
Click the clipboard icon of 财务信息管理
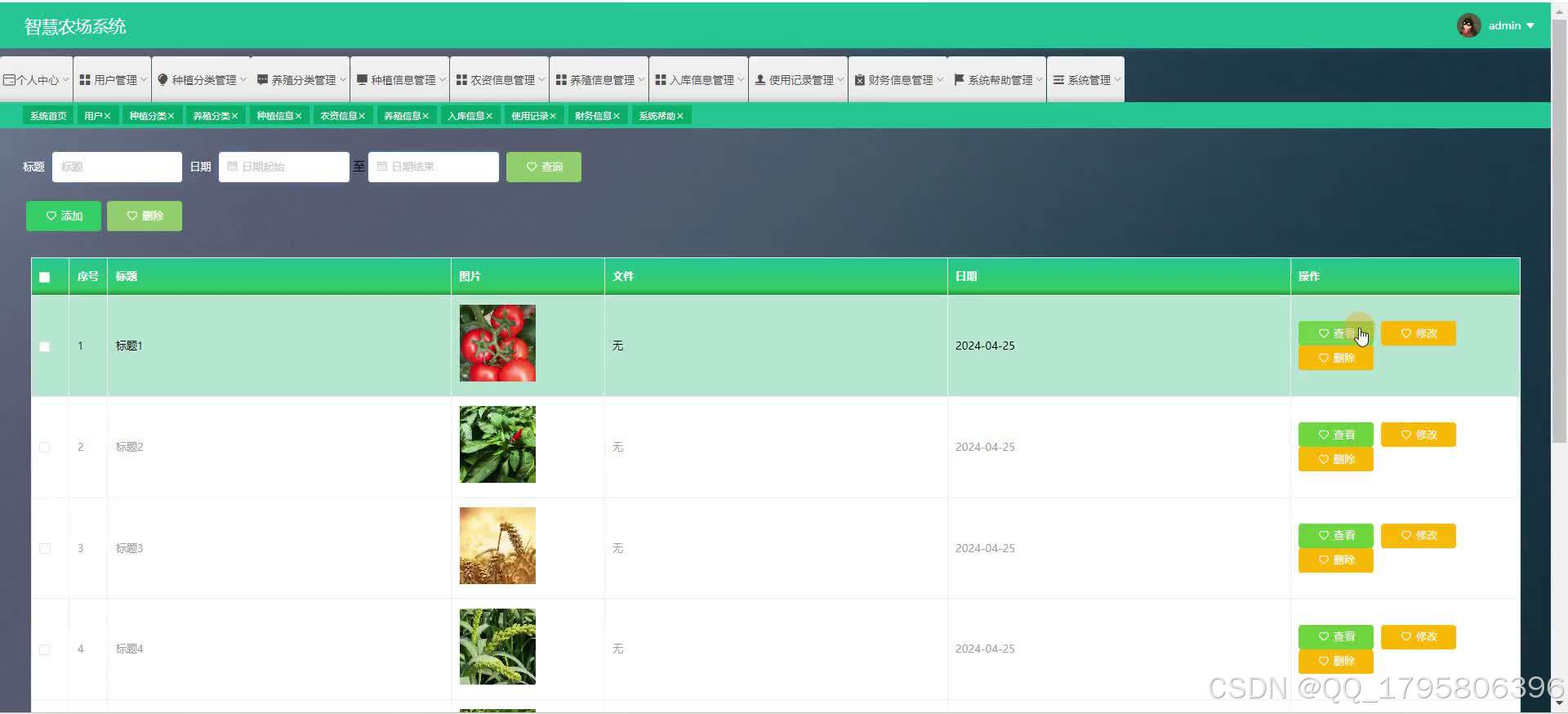point(860,80)
